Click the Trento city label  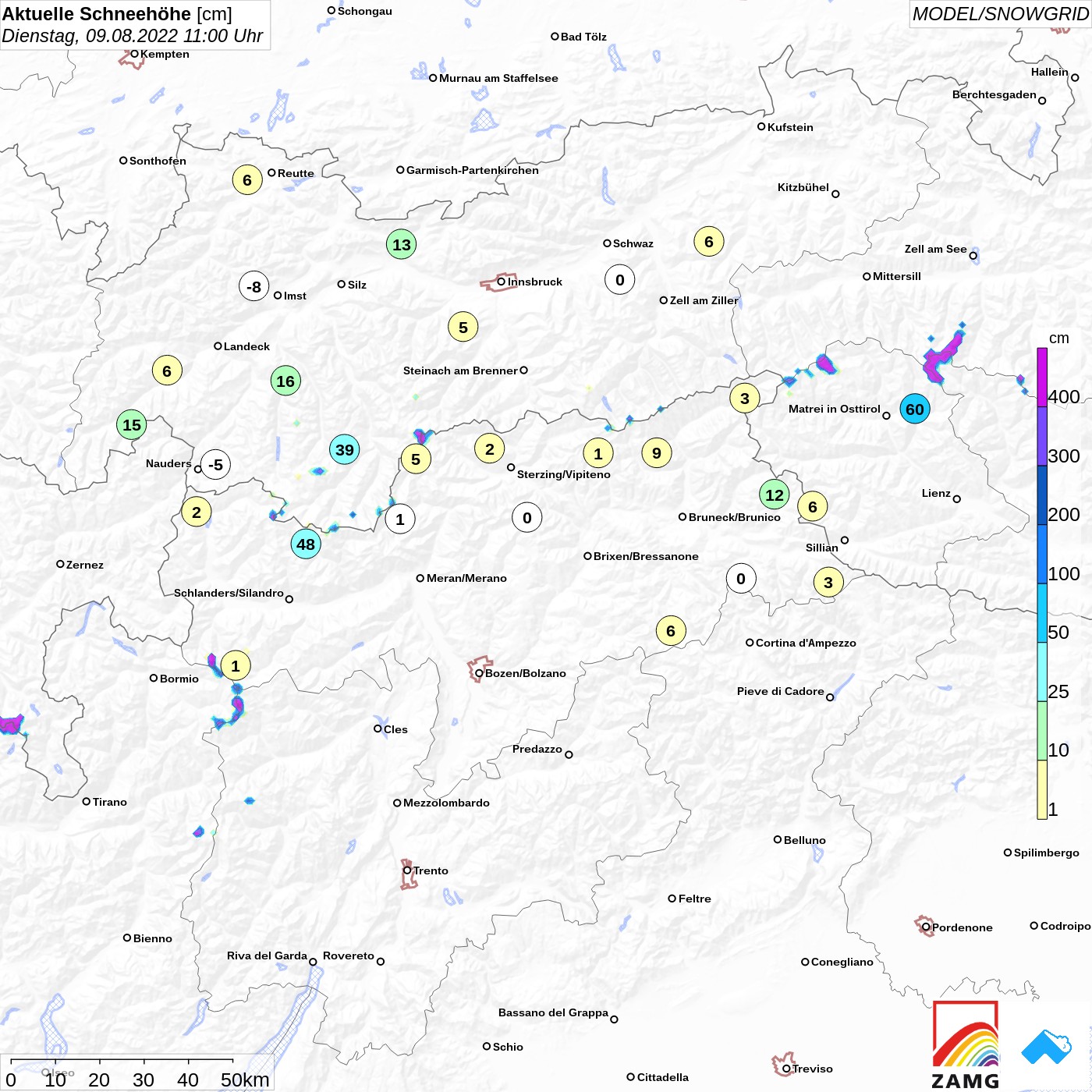[x=431, y=870]
